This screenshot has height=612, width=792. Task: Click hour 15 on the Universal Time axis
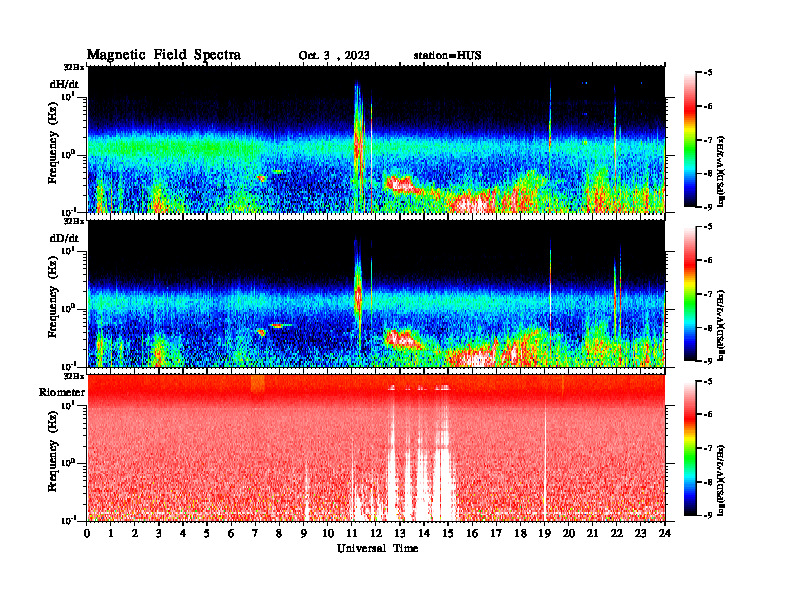pos(448,533)
